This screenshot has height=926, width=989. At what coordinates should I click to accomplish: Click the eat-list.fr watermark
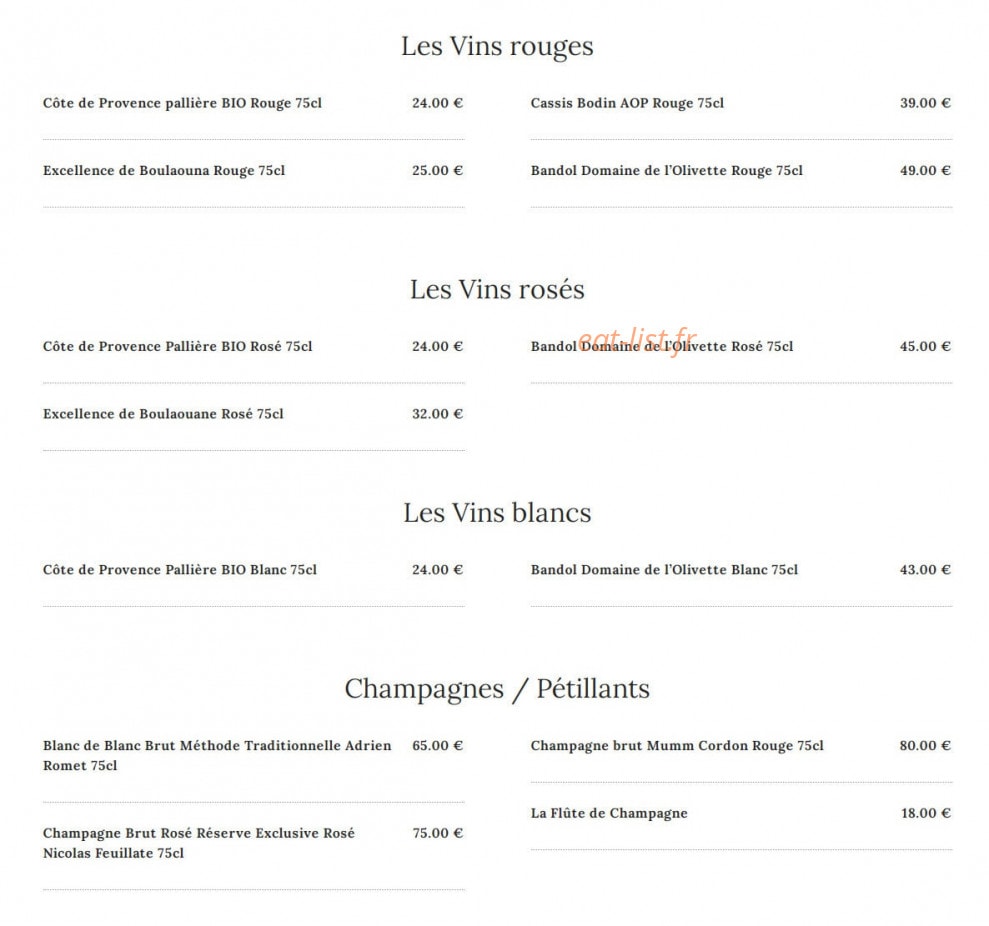pyautogui.click(x=637, y=341)
